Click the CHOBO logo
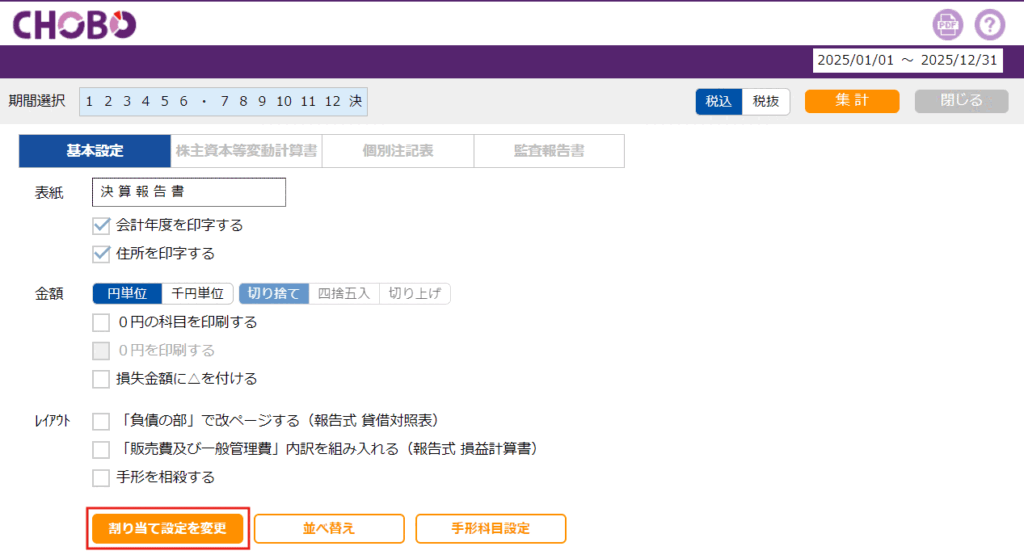The width and height of the screenshot is (1024, 559). (x=74, y=25)
